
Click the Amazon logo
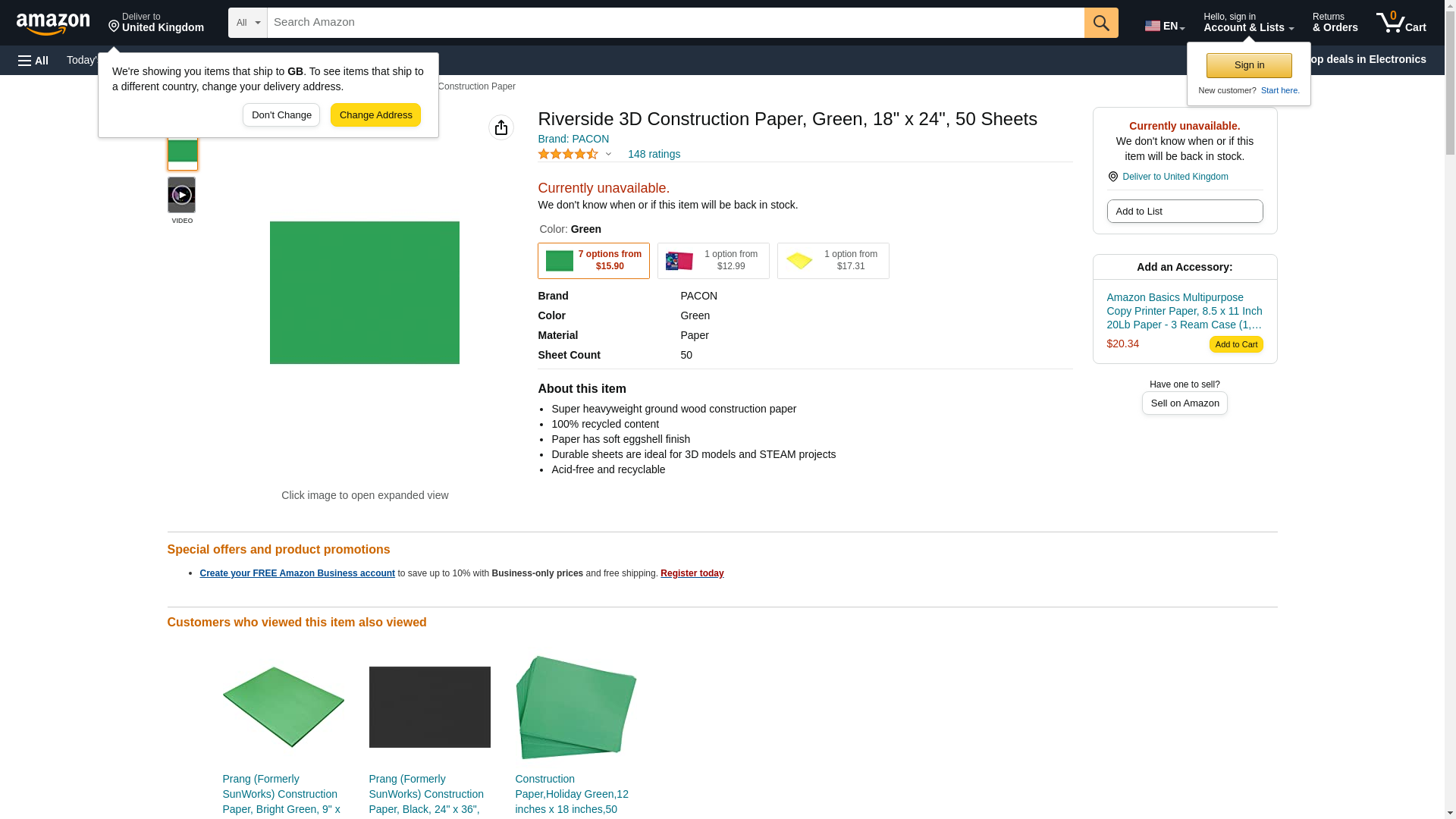[x=53, y=24]
